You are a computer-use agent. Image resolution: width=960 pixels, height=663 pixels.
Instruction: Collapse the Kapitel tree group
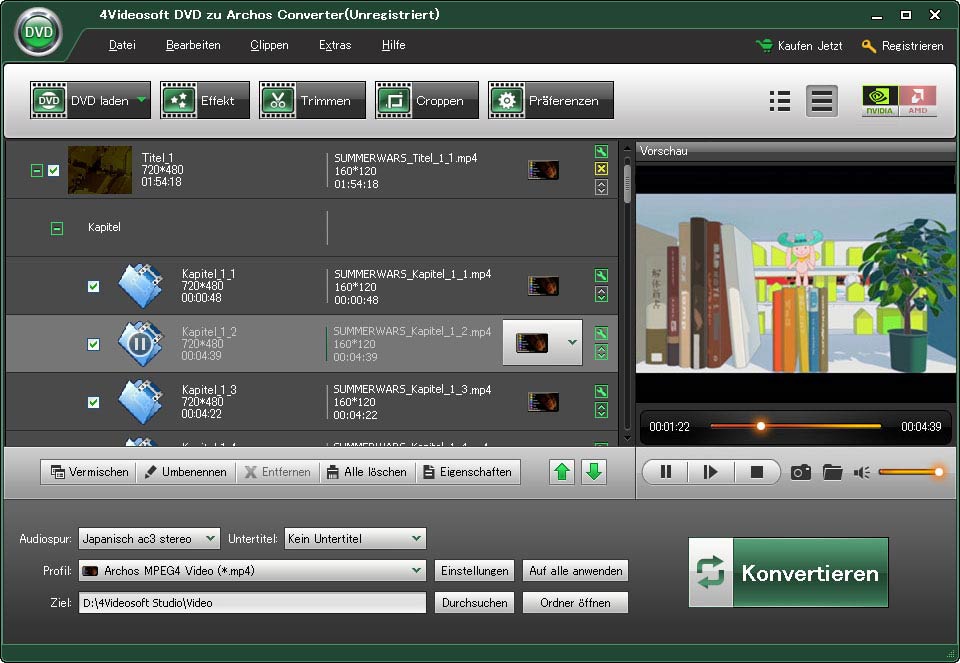pos(57,228)
